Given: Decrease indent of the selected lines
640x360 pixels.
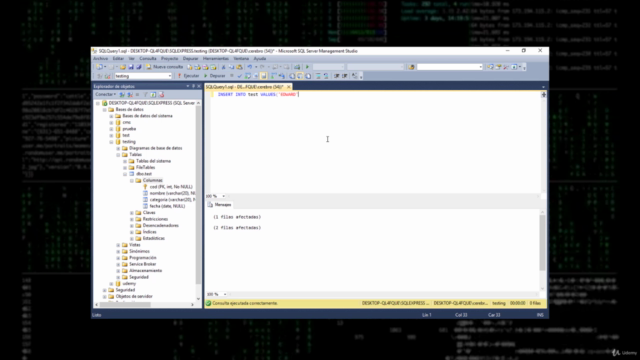Looking at the screenshot, I should click(x=337, y=76).
